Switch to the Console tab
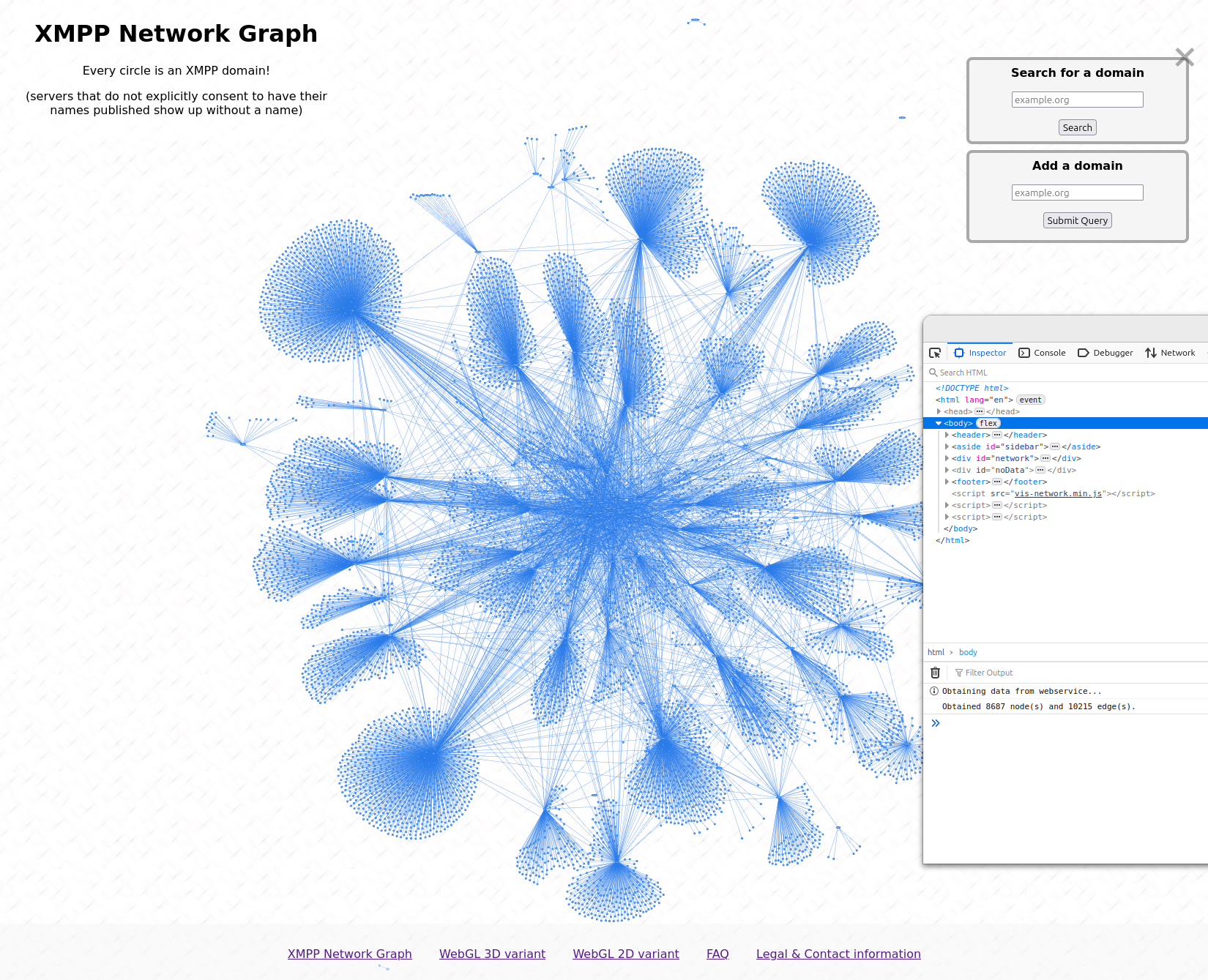Screen dimensions: 1208x980 [x=1043, y=353]
